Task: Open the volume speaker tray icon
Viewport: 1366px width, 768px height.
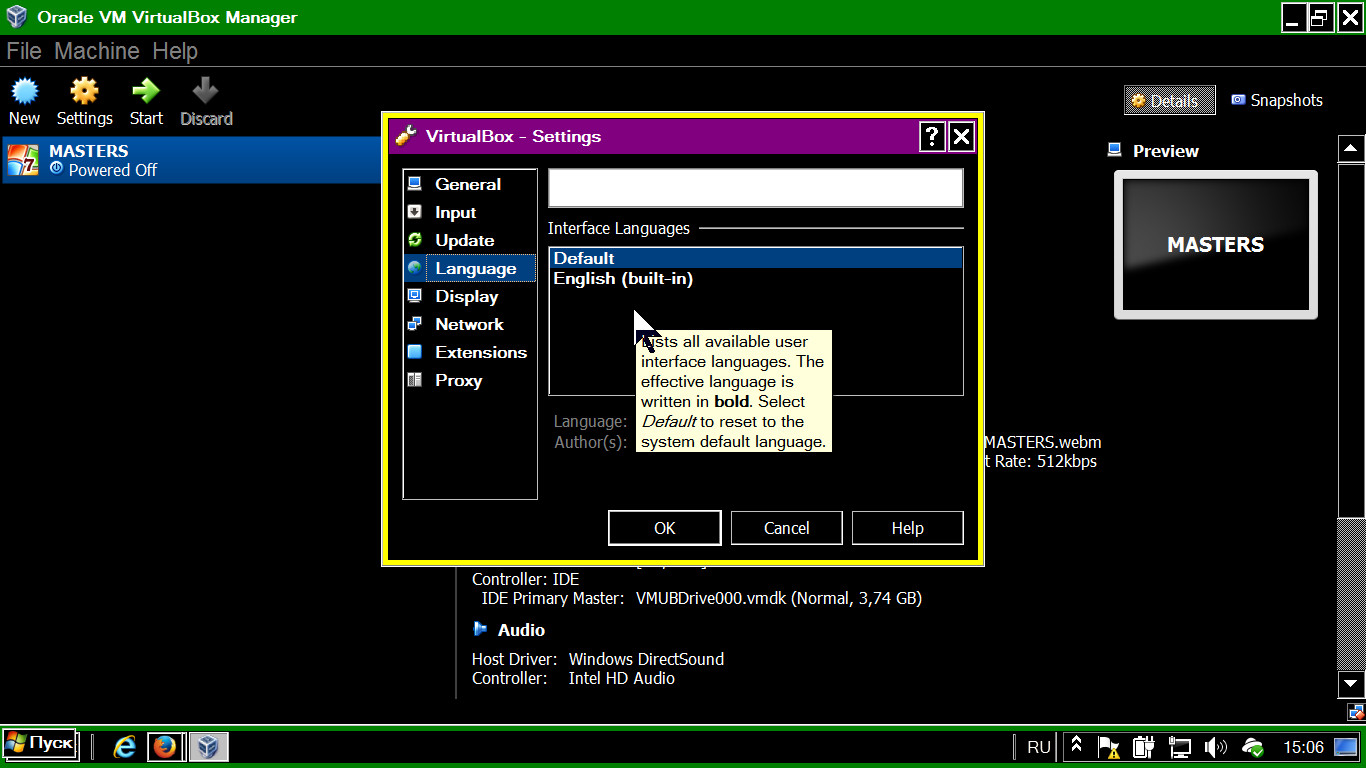Action: (1215, 747)
